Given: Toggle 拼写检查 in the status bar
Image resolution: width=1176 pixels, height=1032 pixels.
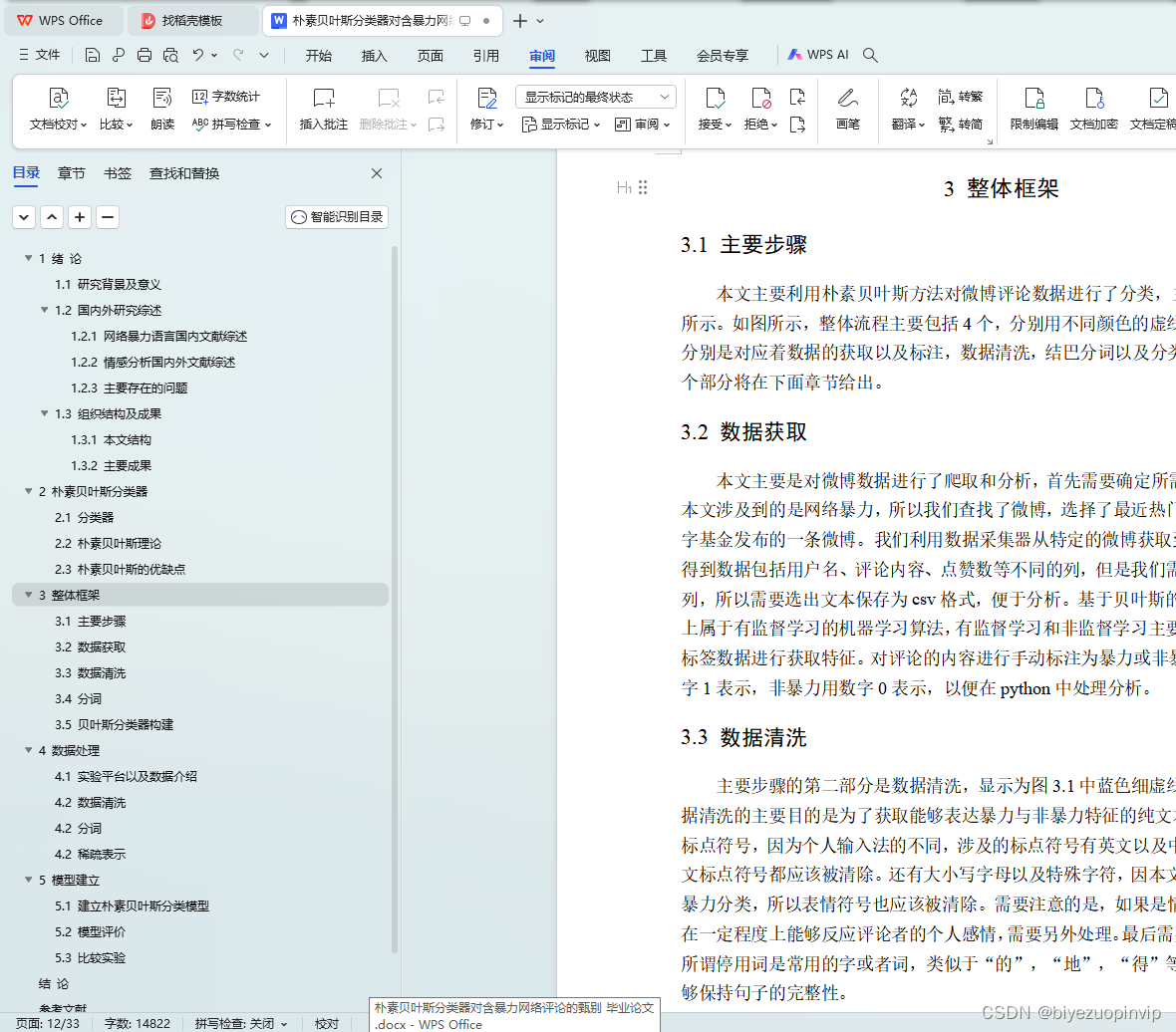Looking at the screenshot, I should (219, 1023).
